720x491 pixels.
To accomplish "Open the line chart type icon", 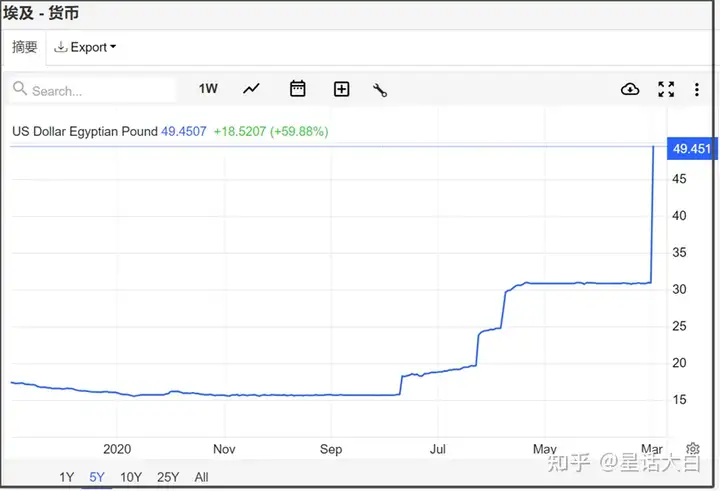I will tap(251, 88).
